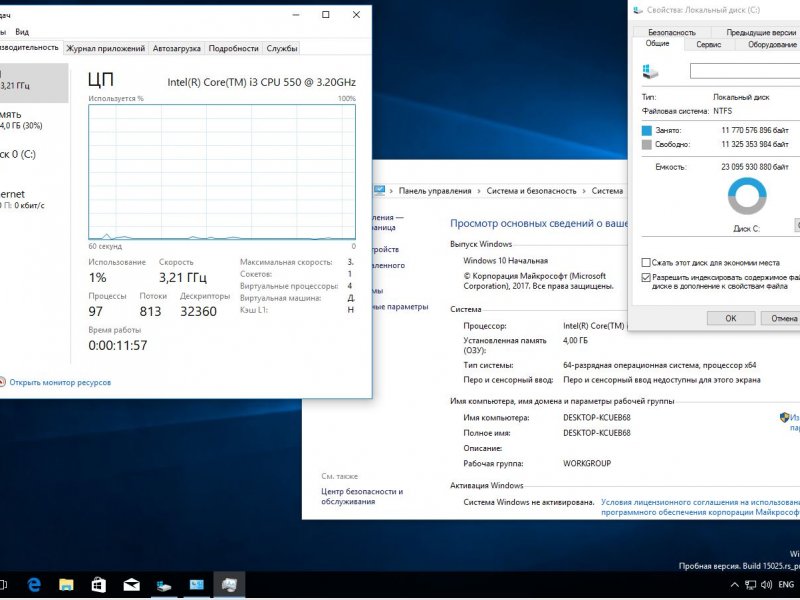Open the Открыть монитор ресурсов link
The width and height of the screenshot is (800, 600).
60,382
